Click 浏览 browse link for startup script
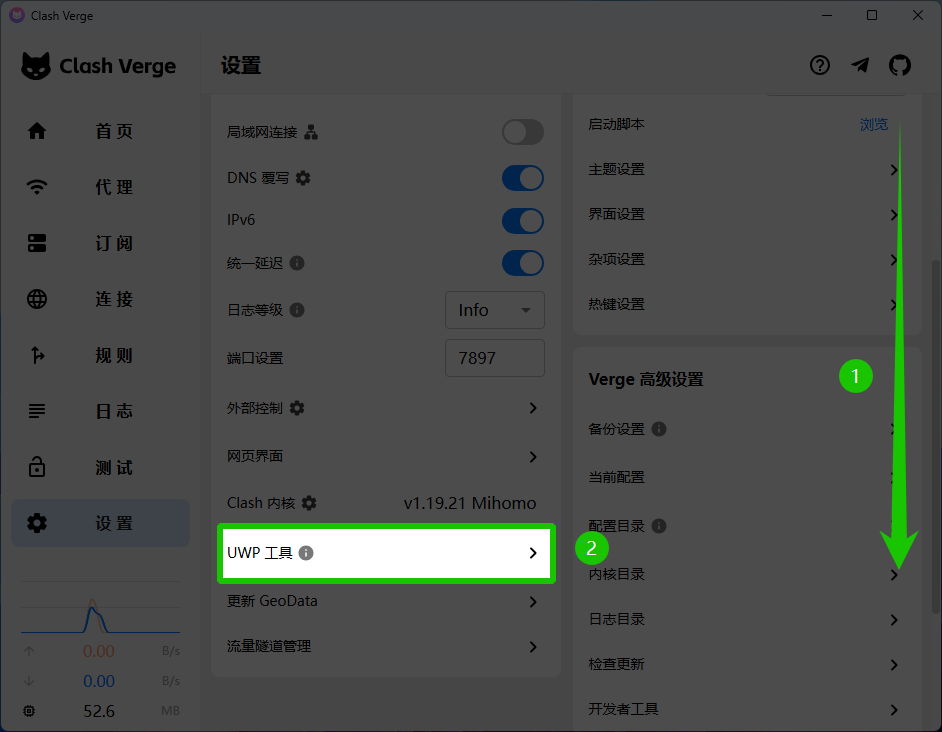Image resolution: width=942 pixels, height=732 pixels. pos(874,124)
